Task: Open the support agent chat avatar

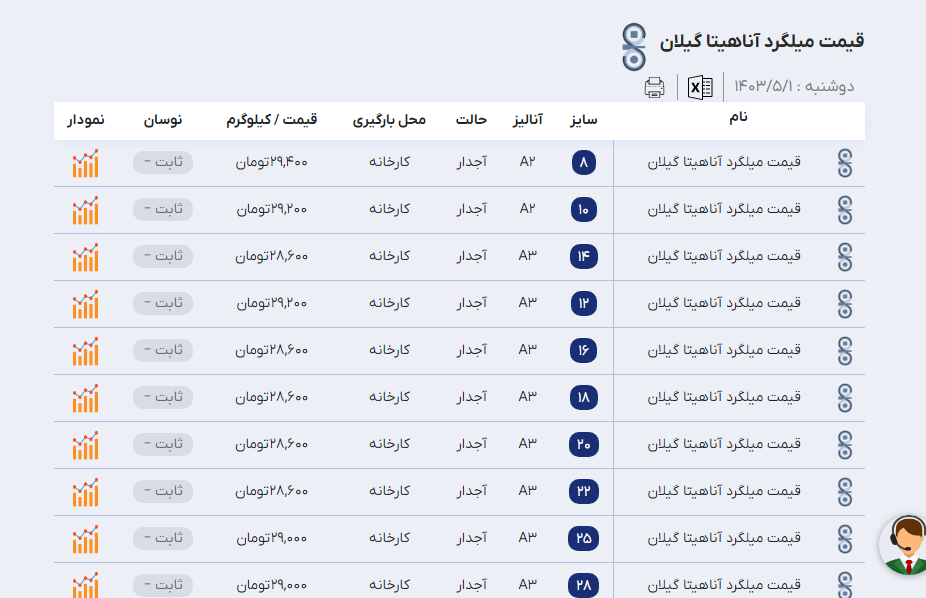Action: [x=905, y=546]
